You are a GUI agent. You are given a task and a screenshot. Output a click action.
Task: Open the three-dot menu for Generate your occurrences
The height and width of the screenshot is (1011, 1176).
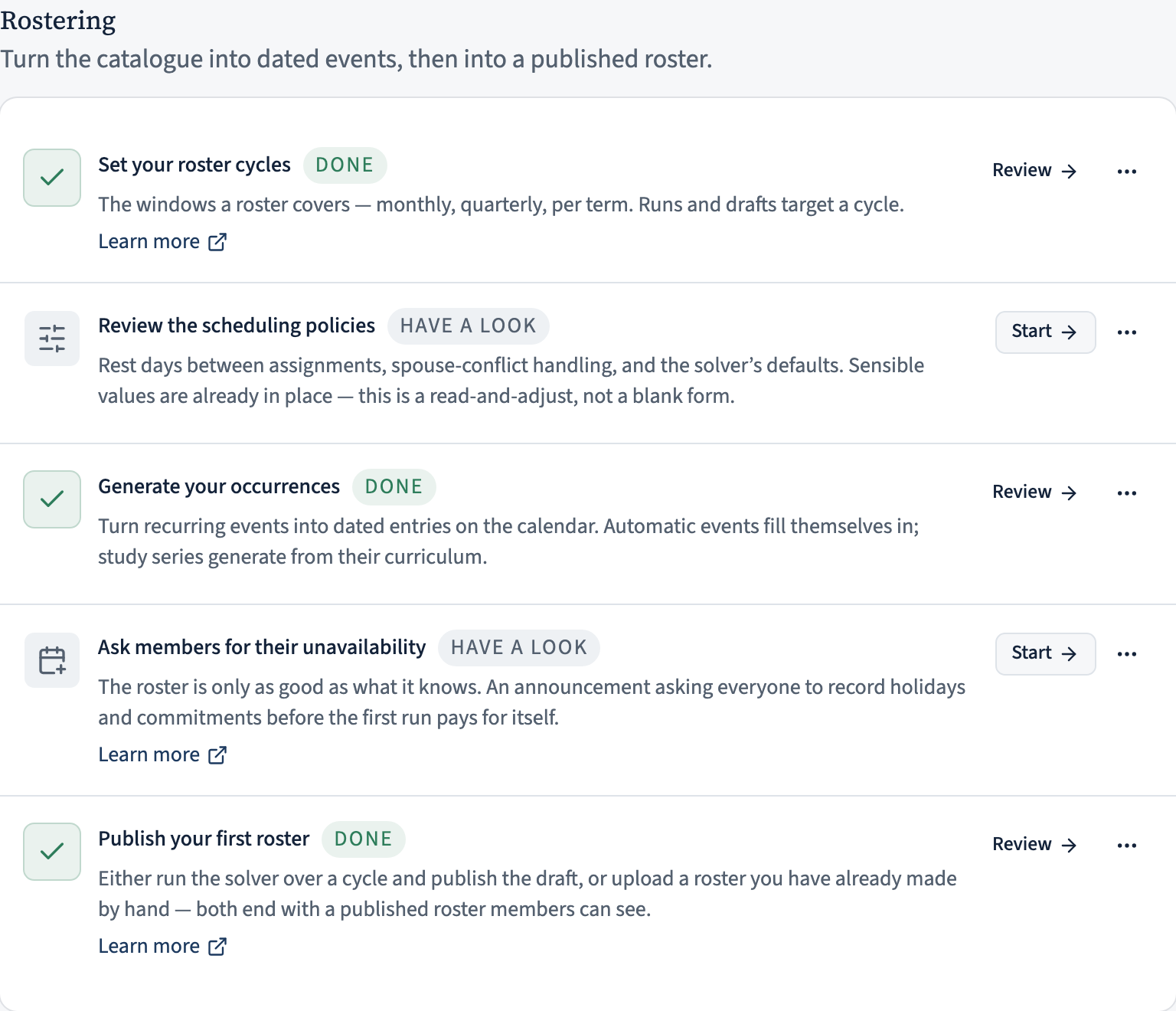pyautogui.click(x=1127, y=492)
